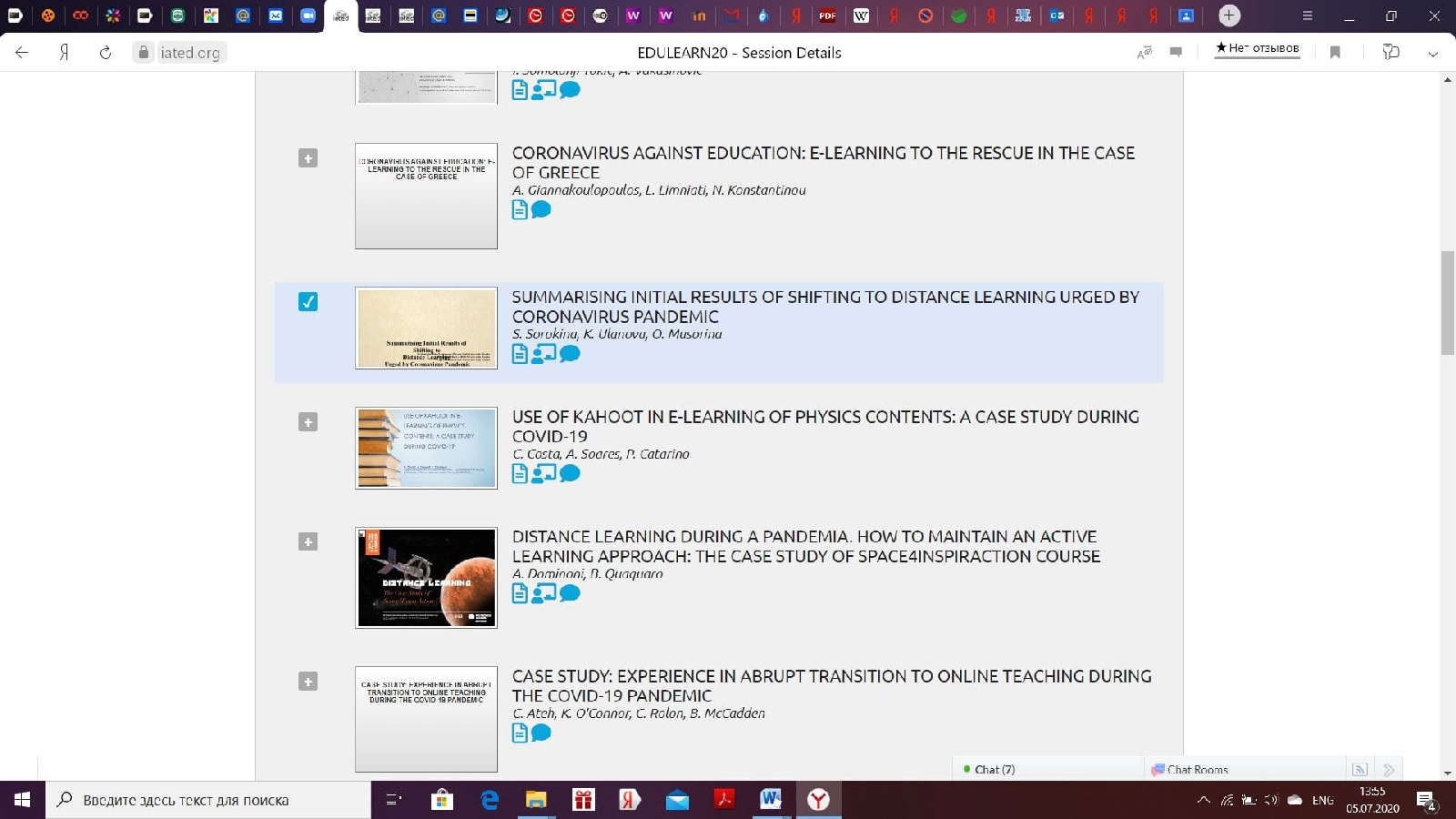1456x819 pixels.
Task: Click the browser reload page icon
Action: [106, 53]
